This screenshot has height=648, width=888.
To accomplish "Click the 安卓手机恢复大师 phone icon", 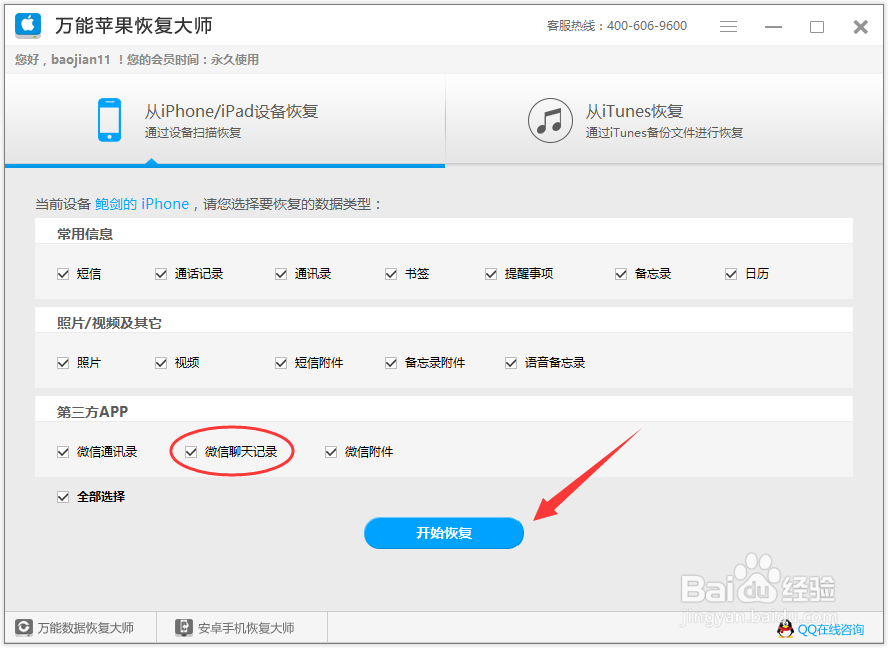I will tap(183, 625).
